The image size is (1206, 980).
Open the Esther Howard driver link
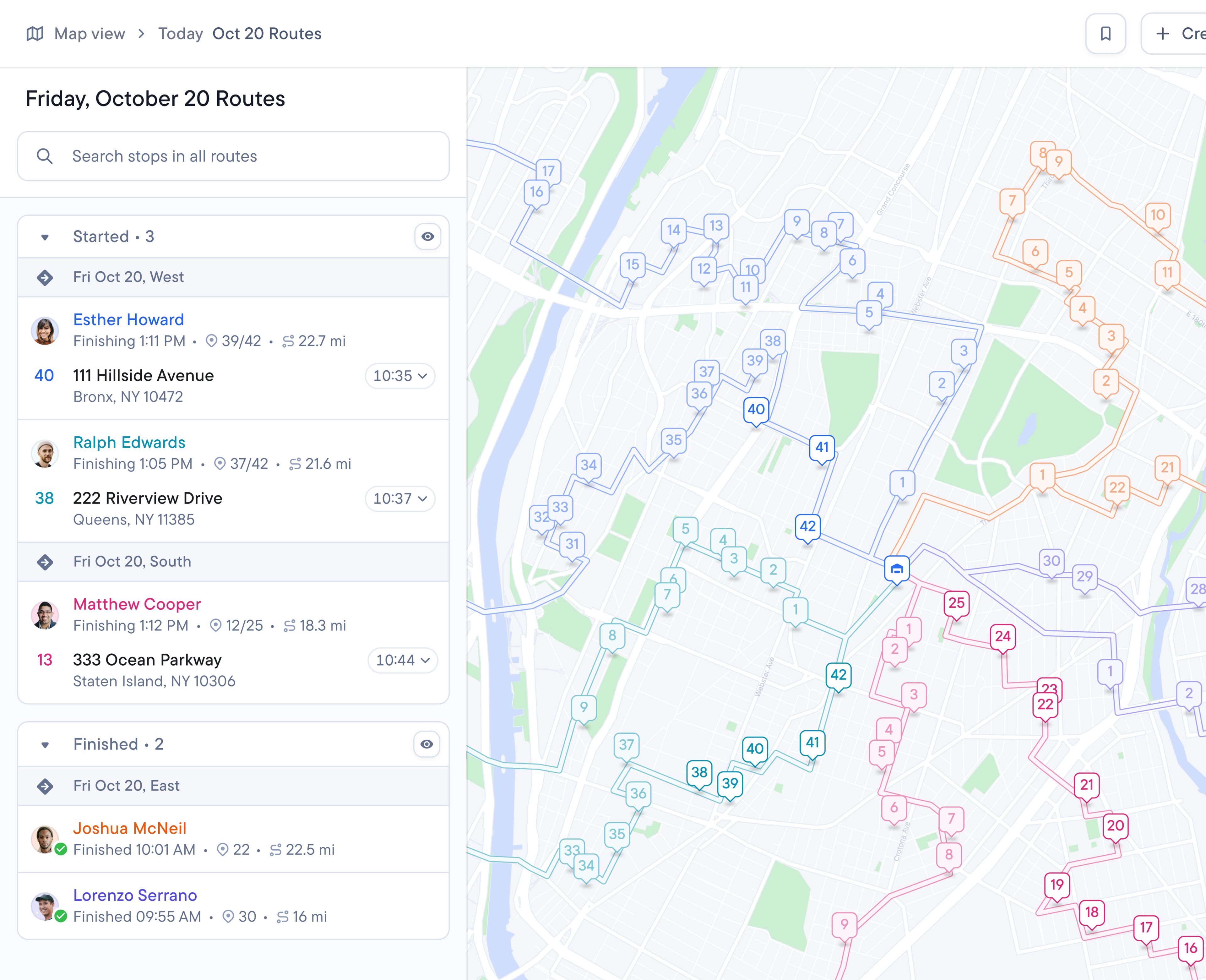click(129, 319)
